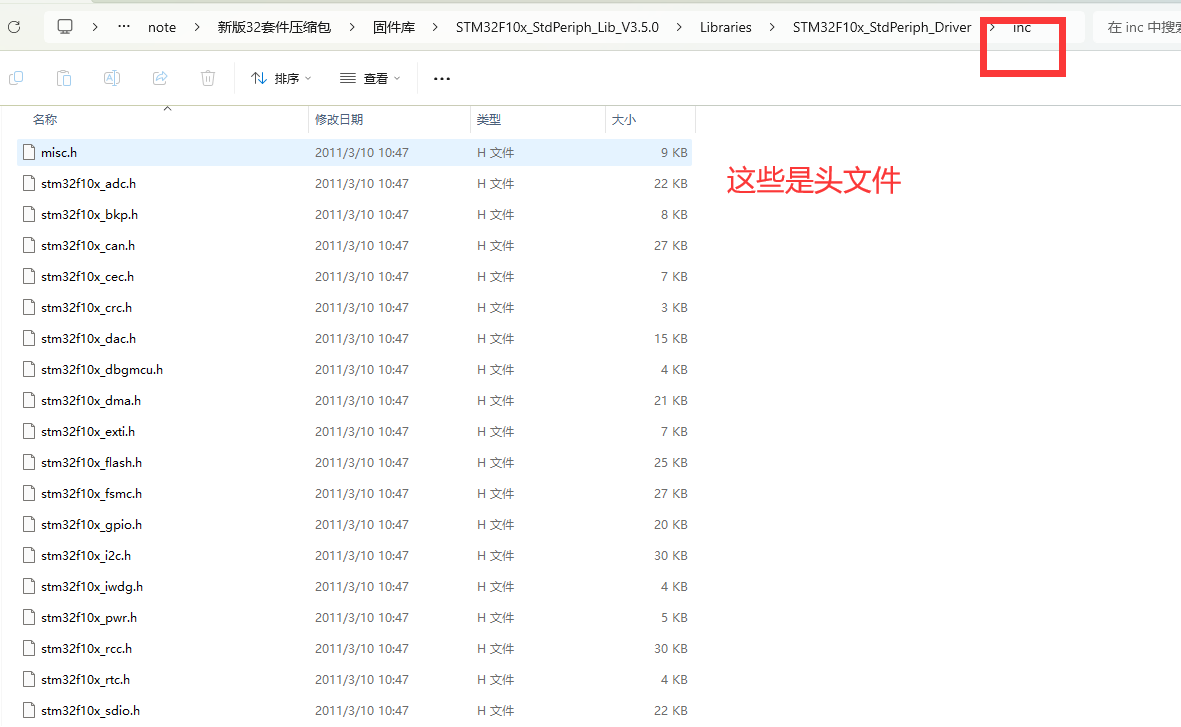Select the stm32f10x_gpio.h file
Screen dimensions: 1181x727
point(354,524)
